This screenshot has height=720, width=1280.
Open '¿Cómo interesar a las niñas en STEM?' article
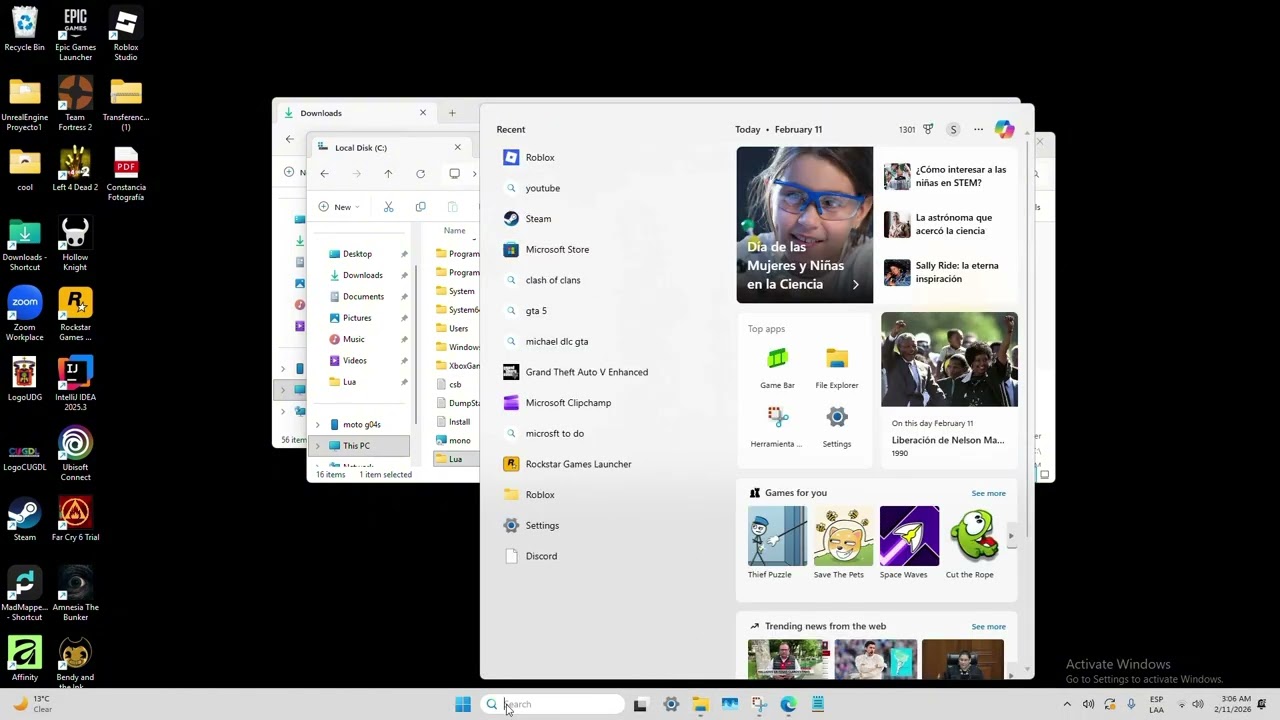point(947,176)
